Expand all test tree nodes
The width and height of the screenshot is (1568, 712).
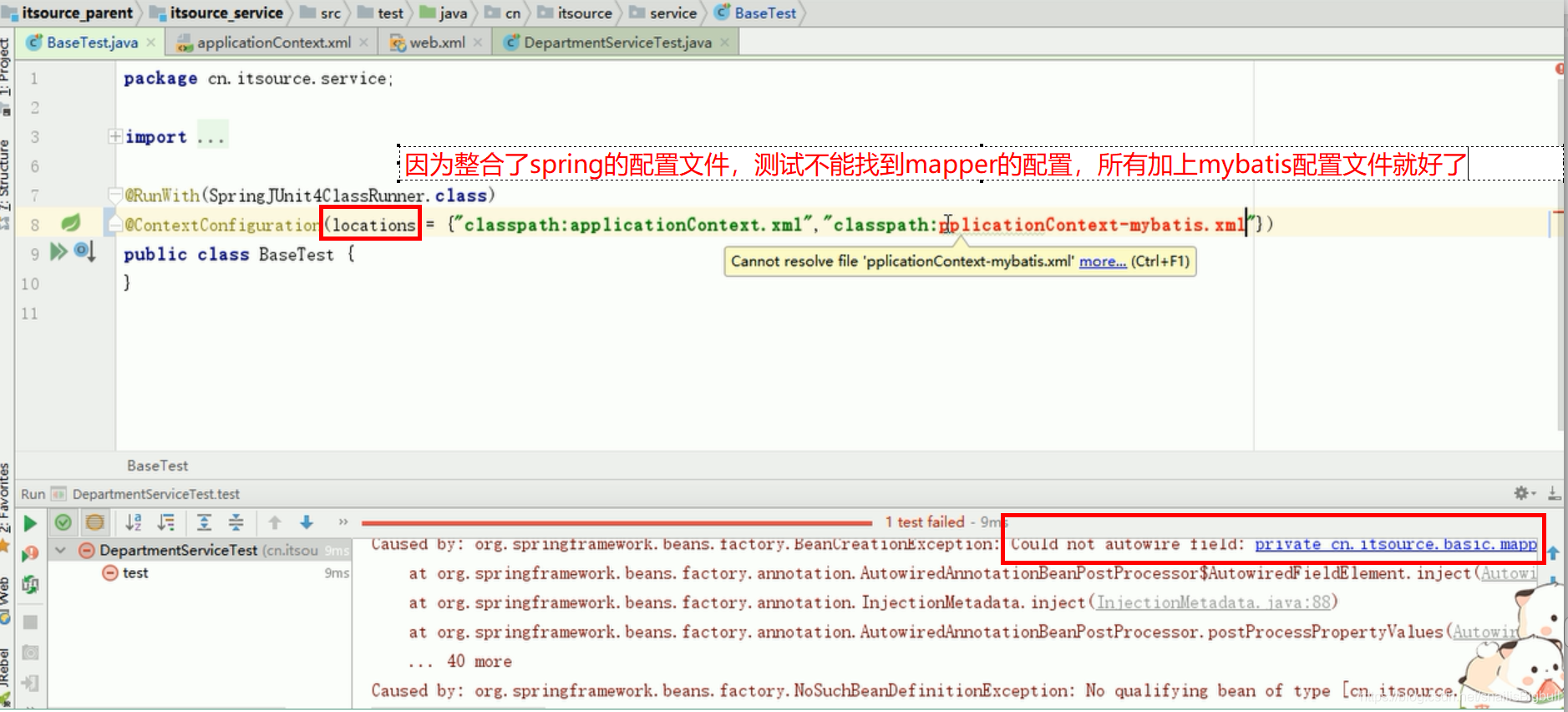point(204,523)
